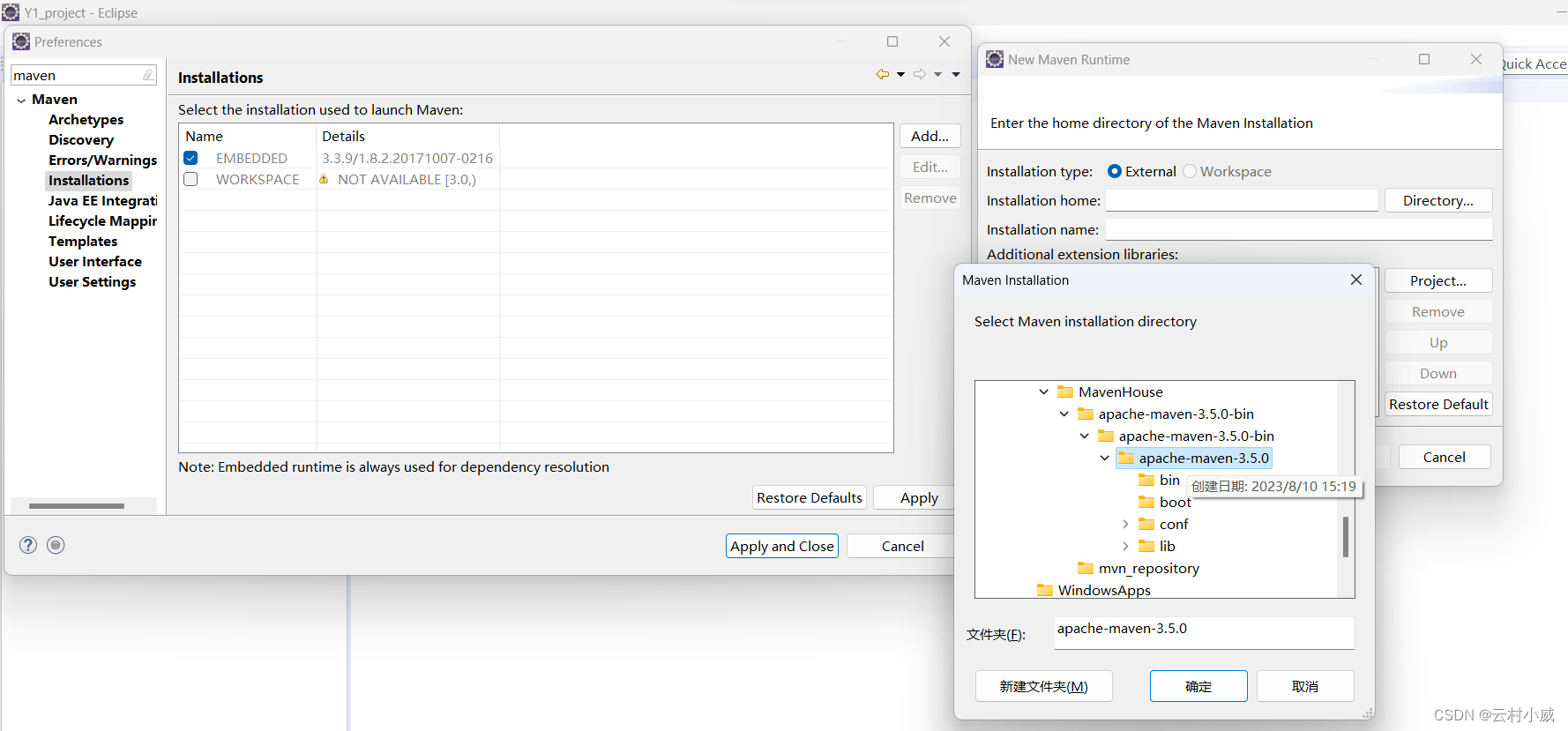Image resolution: width=1568 pixels, height=731 pixels.
Task: Open the Templates preference page
Action: [83, 242]
